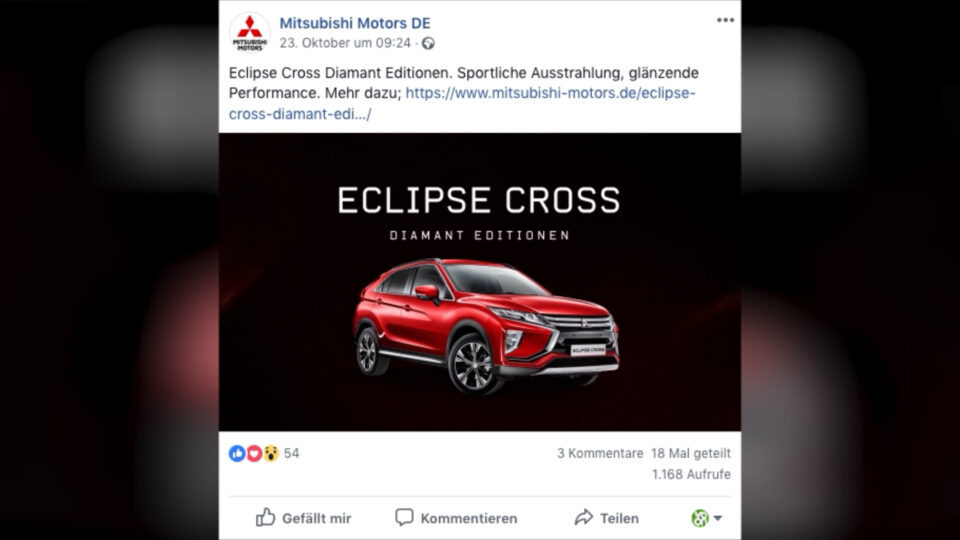960x540 pixels.
Task: View the 18 Mal geteilt shares
Action: pos(691,454)
